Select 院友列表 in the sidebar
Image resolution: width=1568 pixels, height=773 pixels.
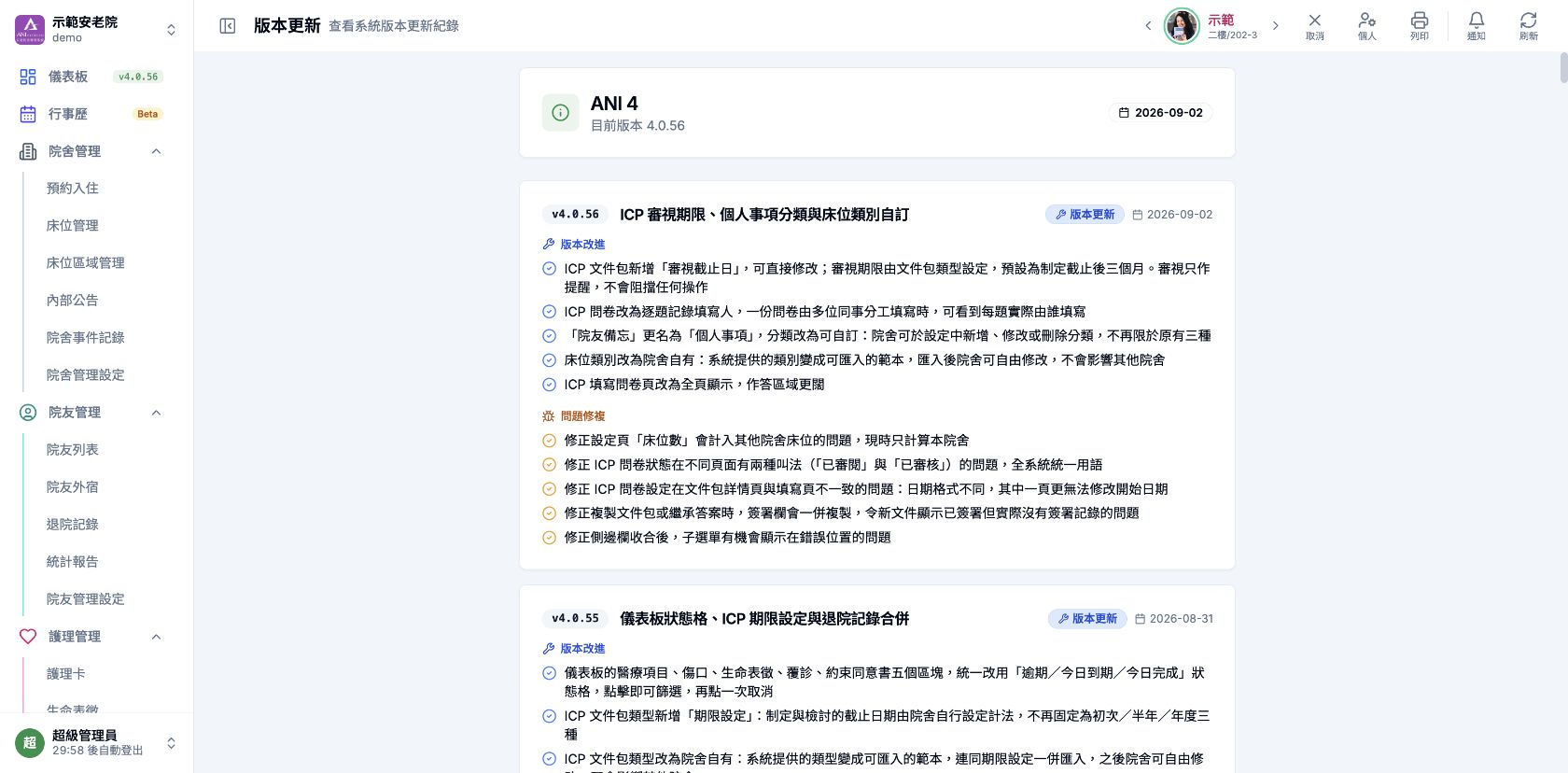pyautogui.click(x=73, y=450)
